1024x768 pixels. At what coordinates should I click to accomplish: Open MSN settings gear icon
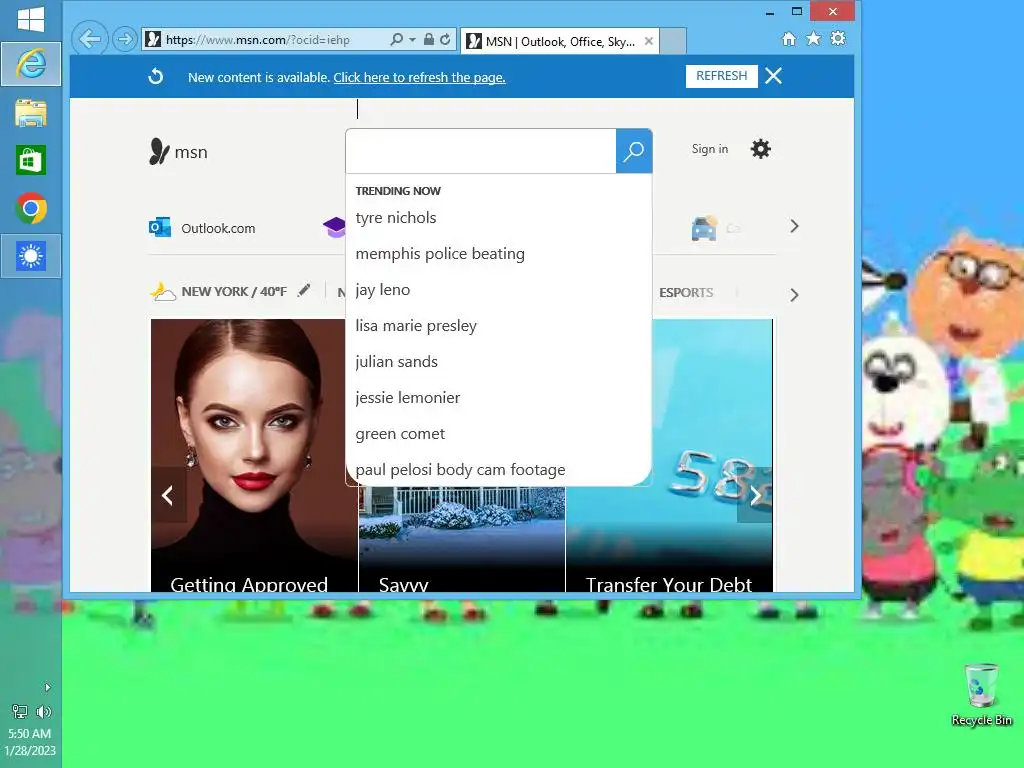pos(760,149)
